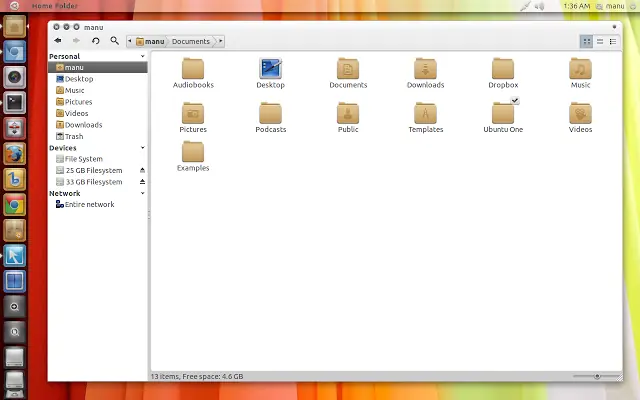Open the Audiobooks folder

[193, 69]
